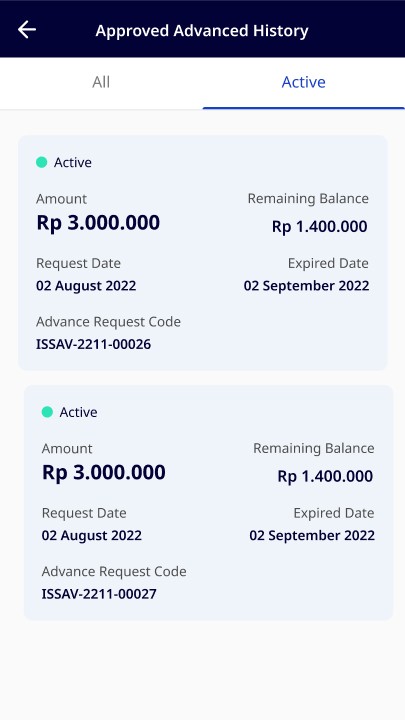The image size is (405, 720).
Task: Click 02 September 2022 expiry in first card
Action: [307, 286]
